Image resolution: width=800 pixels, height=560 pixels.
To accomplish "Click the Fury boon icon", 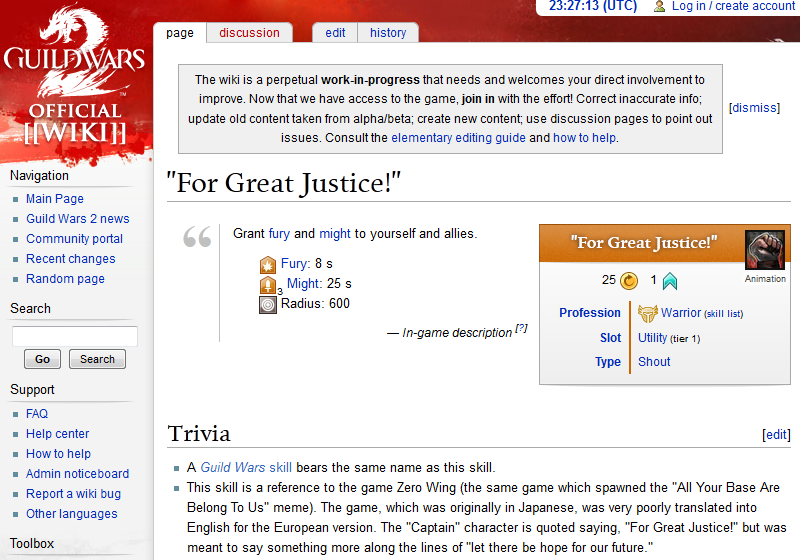I will click(x=267, y=265).
